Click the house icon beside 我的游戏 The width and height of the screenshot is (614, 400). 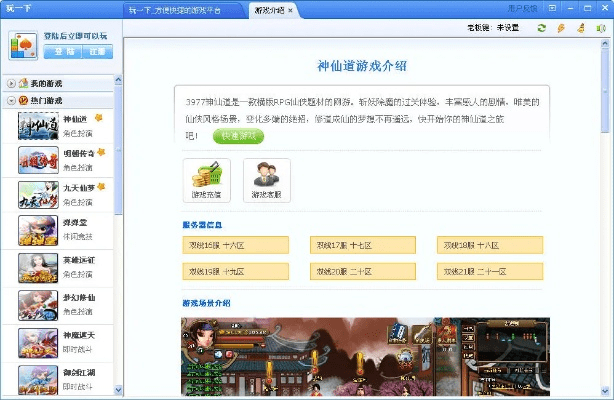pyautogui.click(x=23, y=83)
